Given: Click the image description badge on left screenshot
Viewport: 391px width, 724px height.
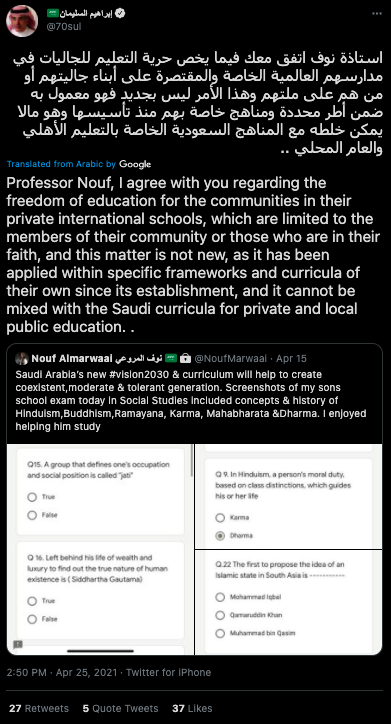Looking at the screenshot, I should pos(18,644).
